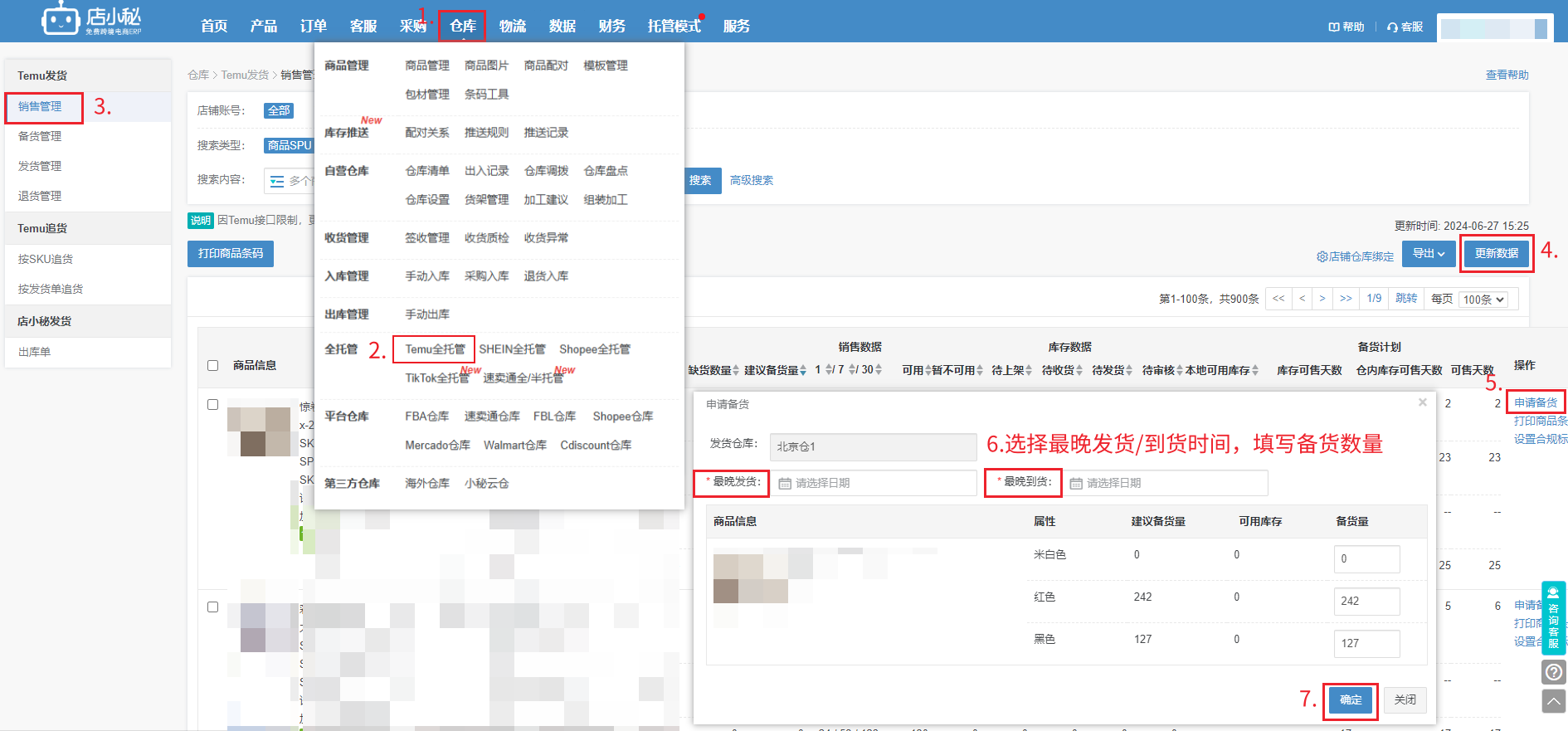This screenshot has width=1568, height=731.
Task: Click the batch-search list icon in 搜索内容
Action: tap(277, 181)
